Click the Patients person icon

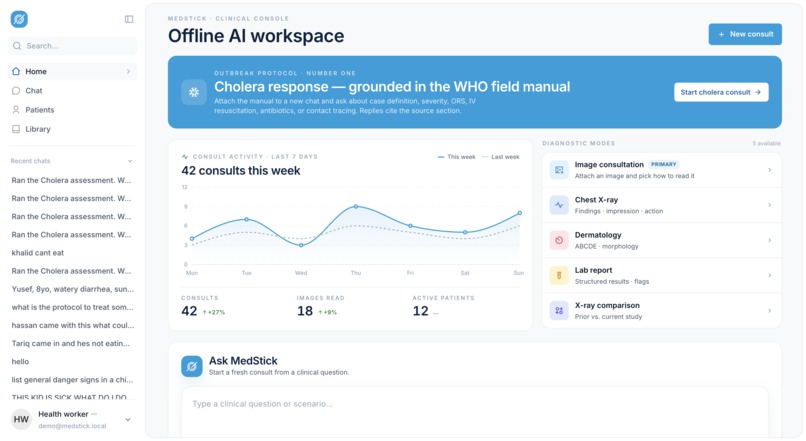coord(16,109)
